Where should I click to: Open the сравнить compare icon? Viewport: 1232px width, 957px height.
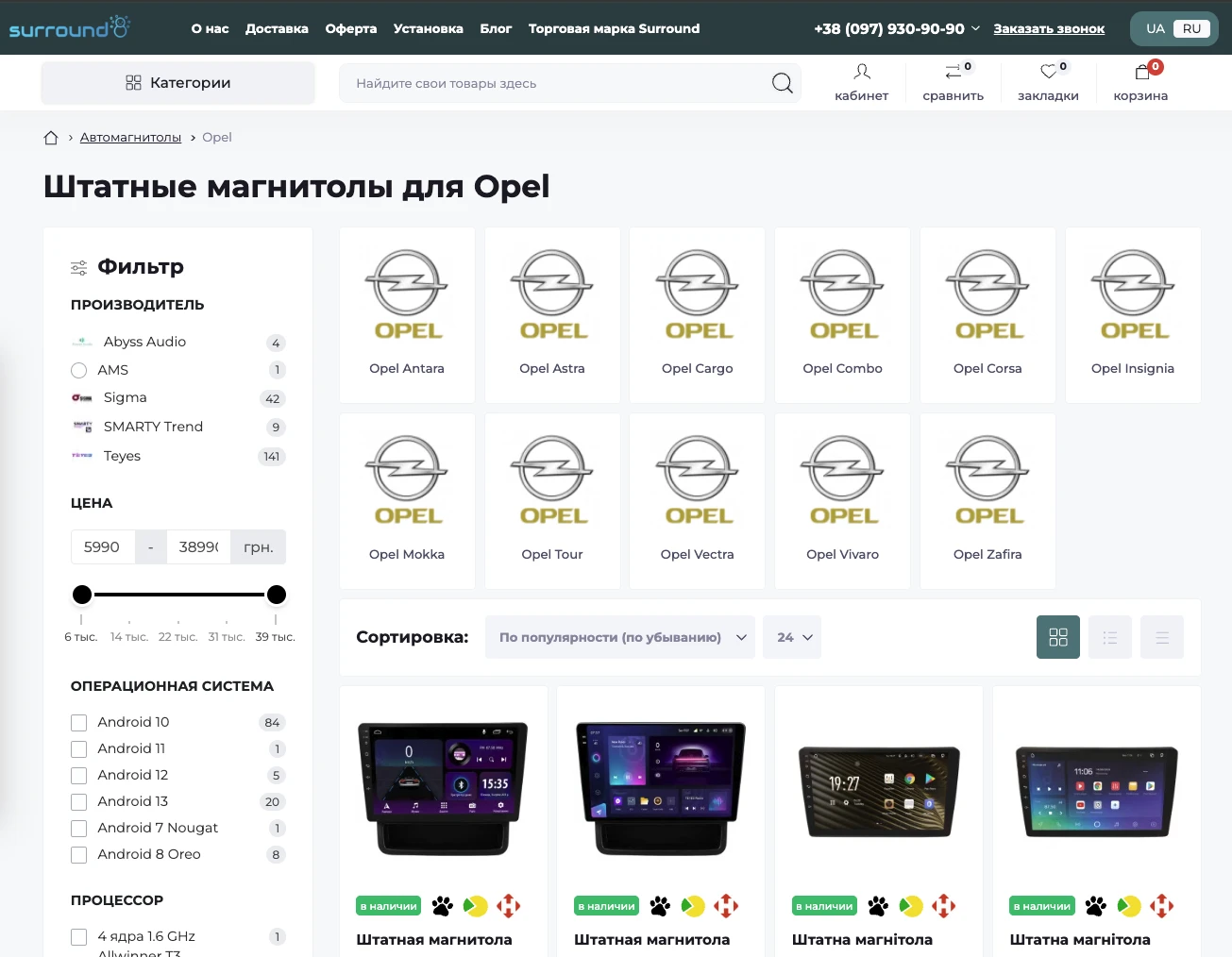tap(954, 72)
